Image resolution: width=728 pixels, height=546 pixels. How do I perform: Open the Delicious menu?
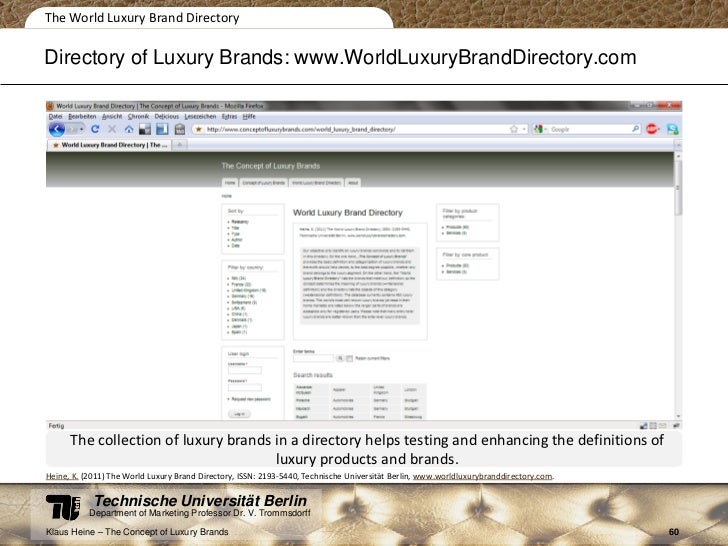[167, 117]
